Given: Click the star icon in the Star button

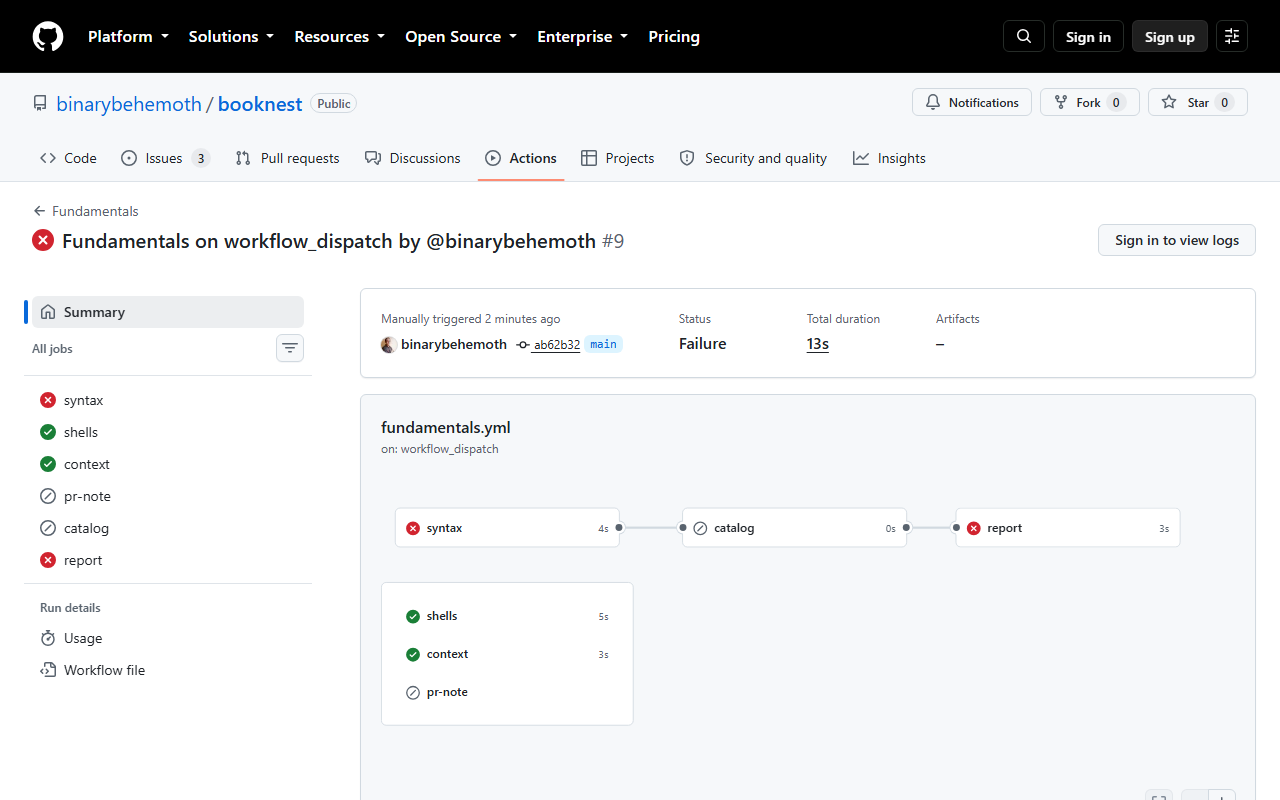Looking at the screenshot, I should 1169,103.
